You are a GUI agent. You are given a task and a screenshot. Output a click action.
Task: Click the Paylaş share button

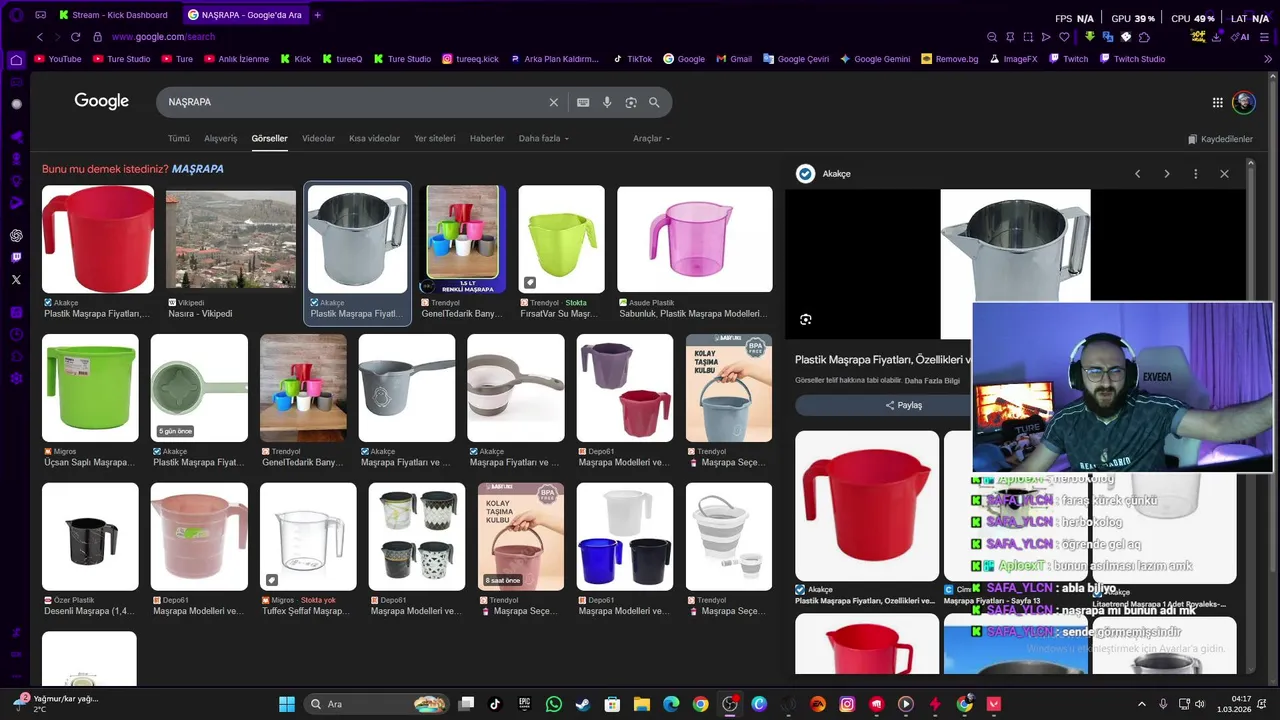[903, 405]
